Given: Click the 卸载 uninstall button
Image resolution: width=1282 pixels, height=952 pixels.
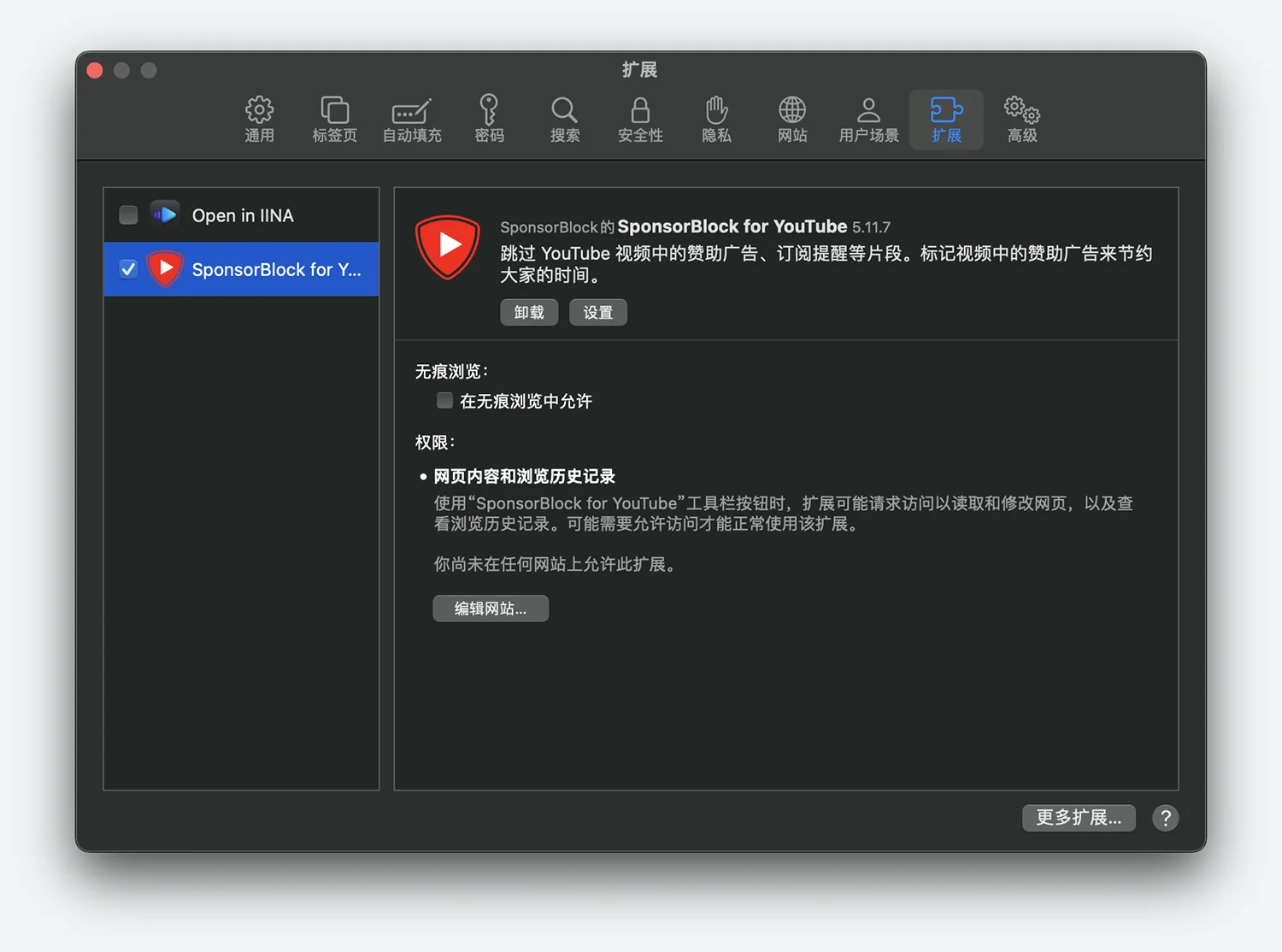Looking at the screenshot, I should [529, 312].
